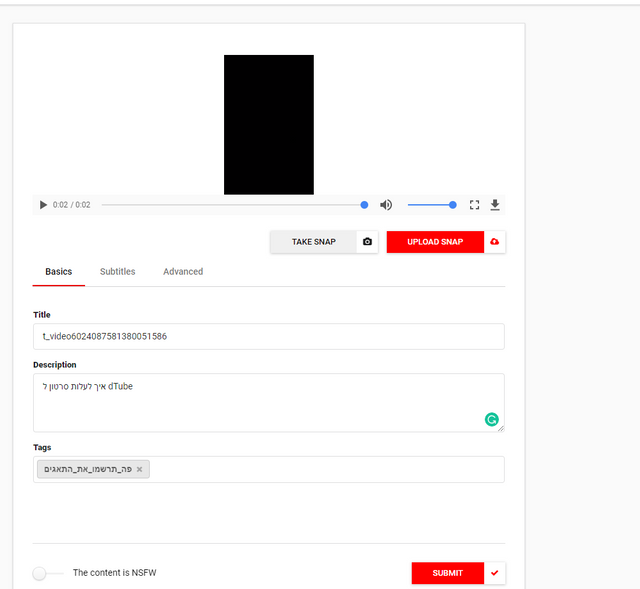The image size is (640, 589).
Task: Focus the Title input field
Action: [269, 336]
